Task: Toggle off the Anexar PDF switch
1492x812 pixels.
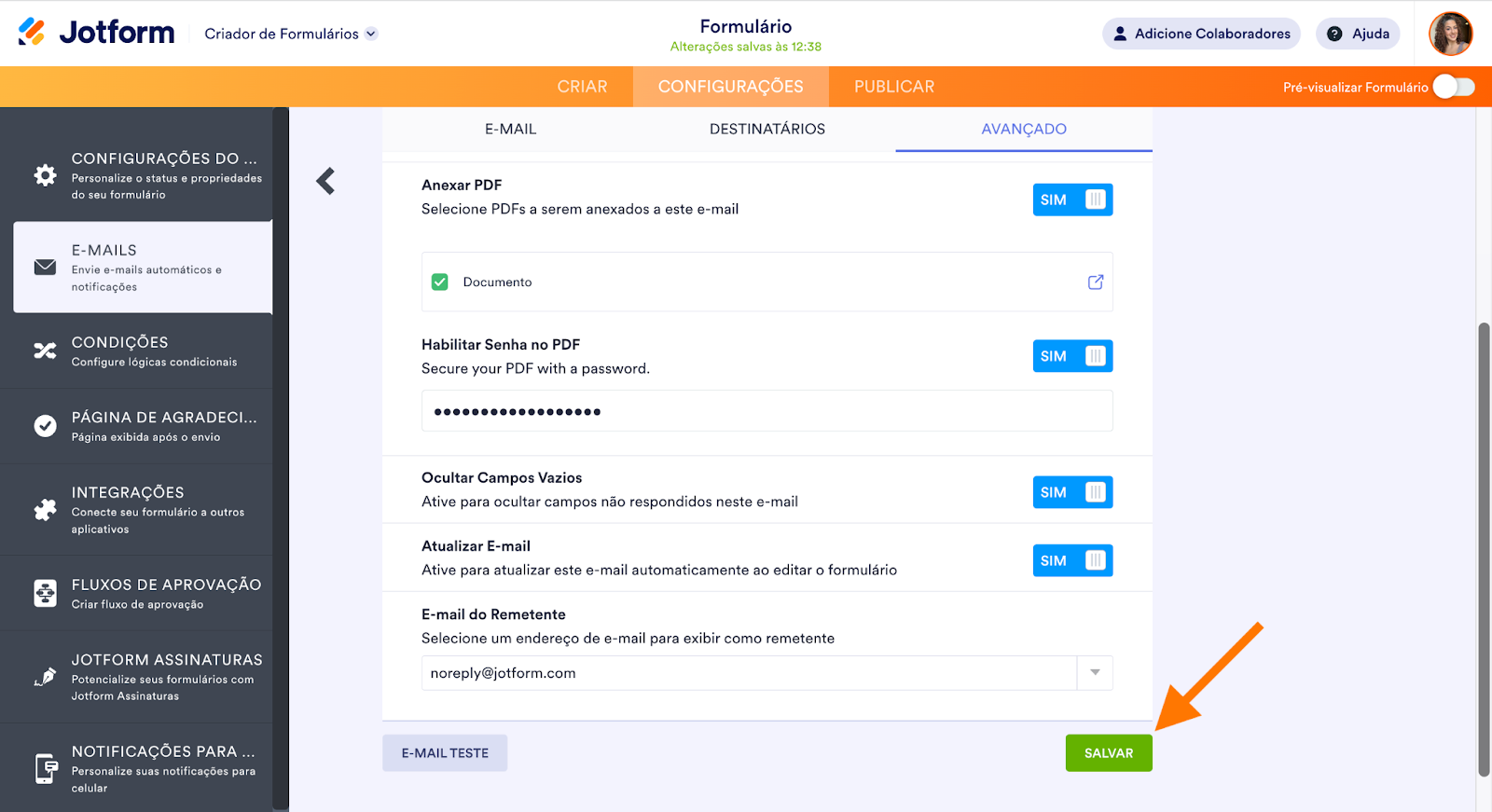Action: [x=1072, y=200]
